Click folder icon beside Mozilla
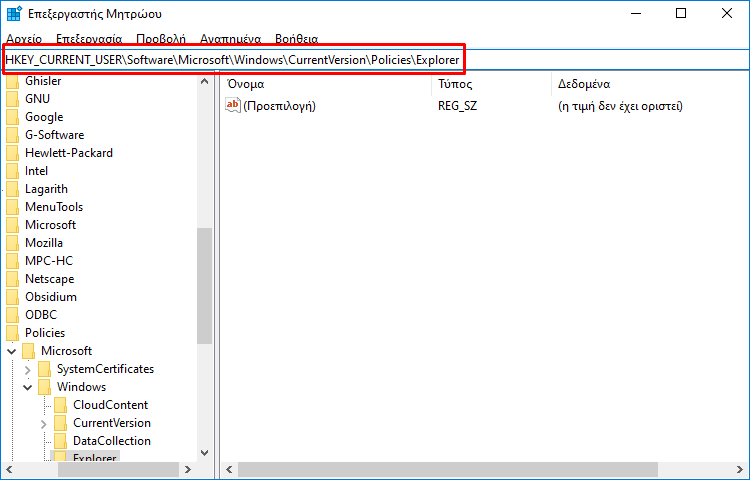This screenshot has height=480, width=750. (12, 243)
